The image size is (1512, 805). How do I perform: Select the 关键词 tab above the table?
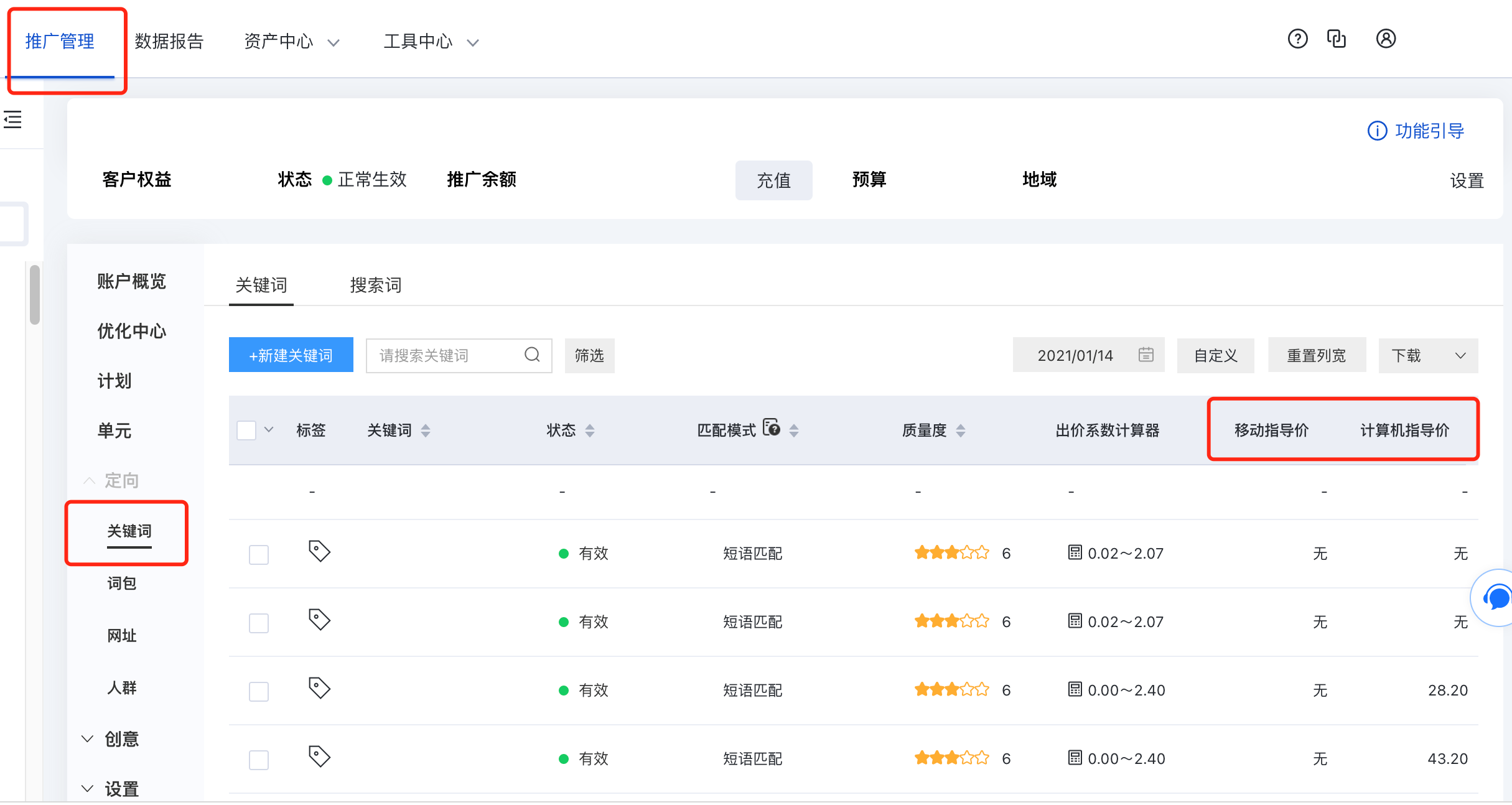pos(261,285)
